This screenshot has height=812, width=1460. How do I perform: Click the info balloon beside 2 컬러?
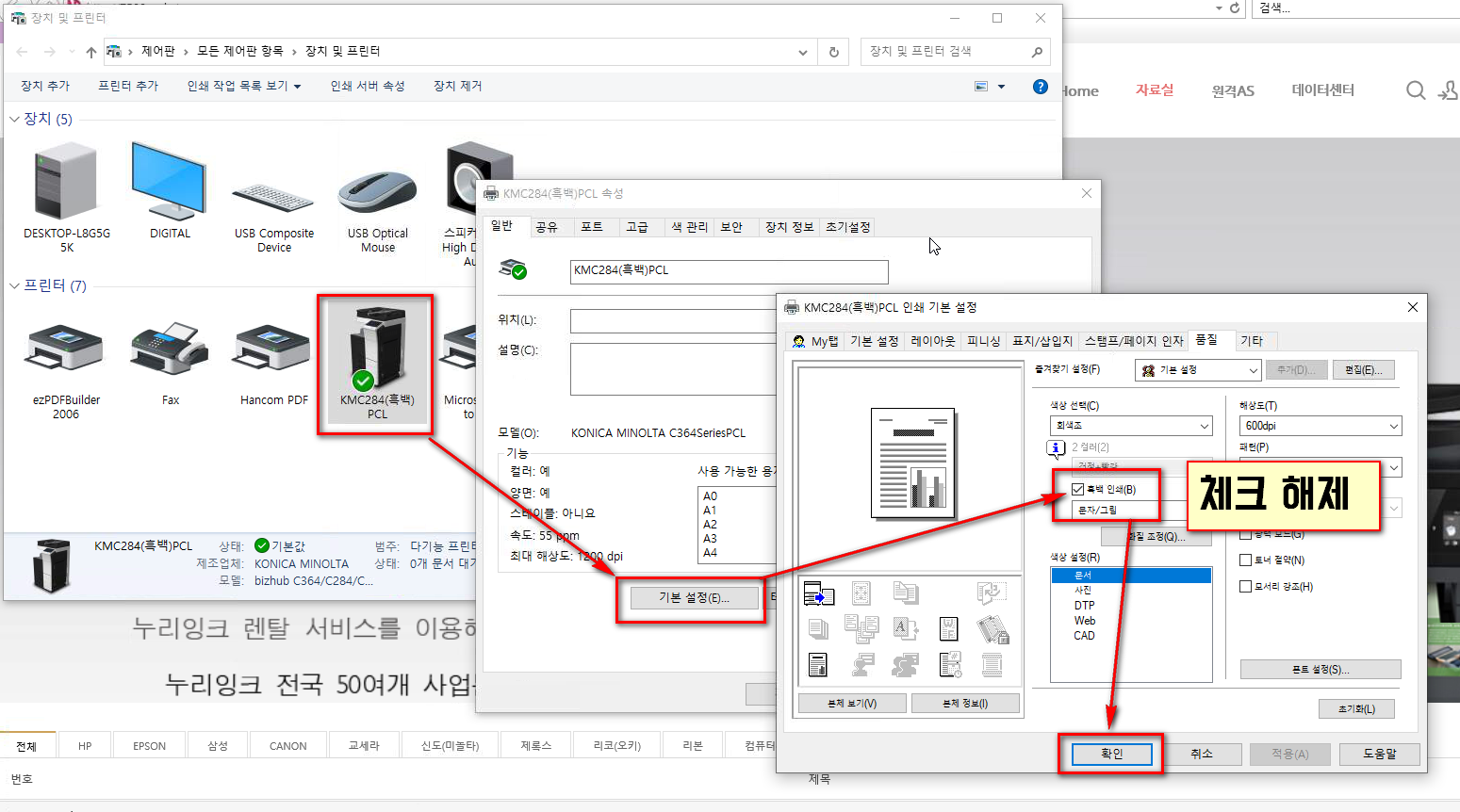[1055, 447]
